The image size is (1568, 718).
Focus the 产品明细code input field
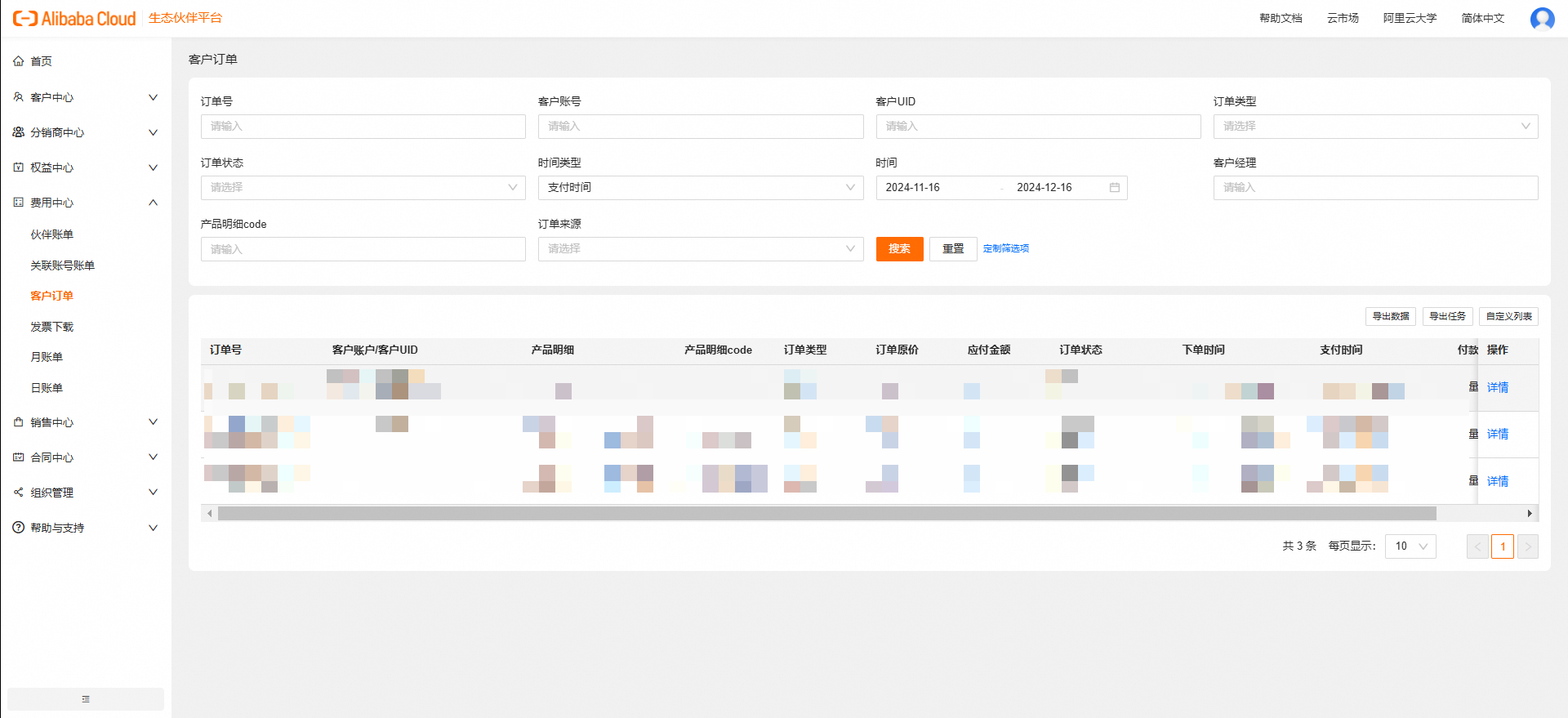363,249
